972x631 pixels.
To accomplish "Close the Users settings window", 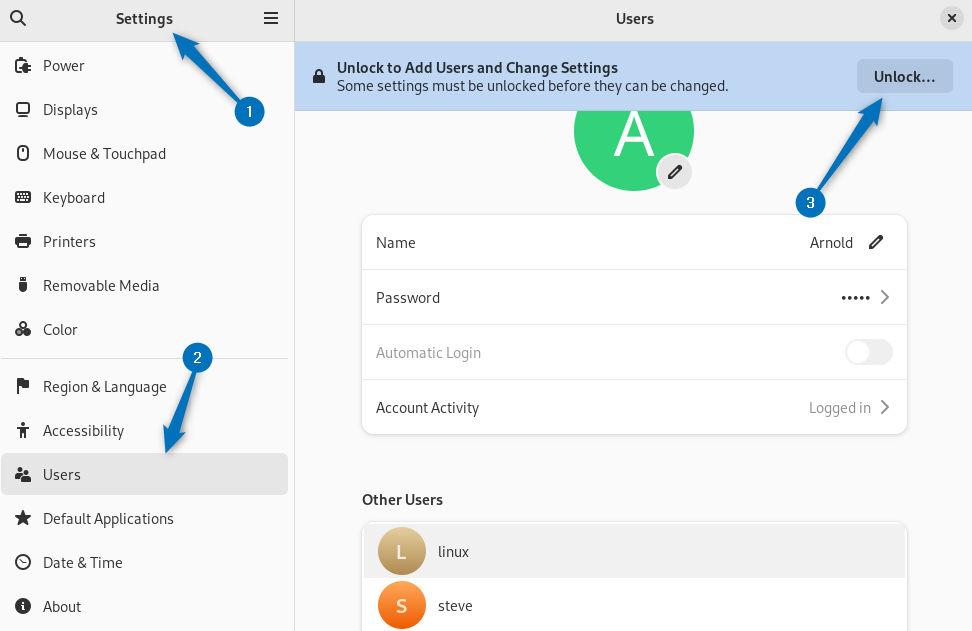I will click(951, 18).
